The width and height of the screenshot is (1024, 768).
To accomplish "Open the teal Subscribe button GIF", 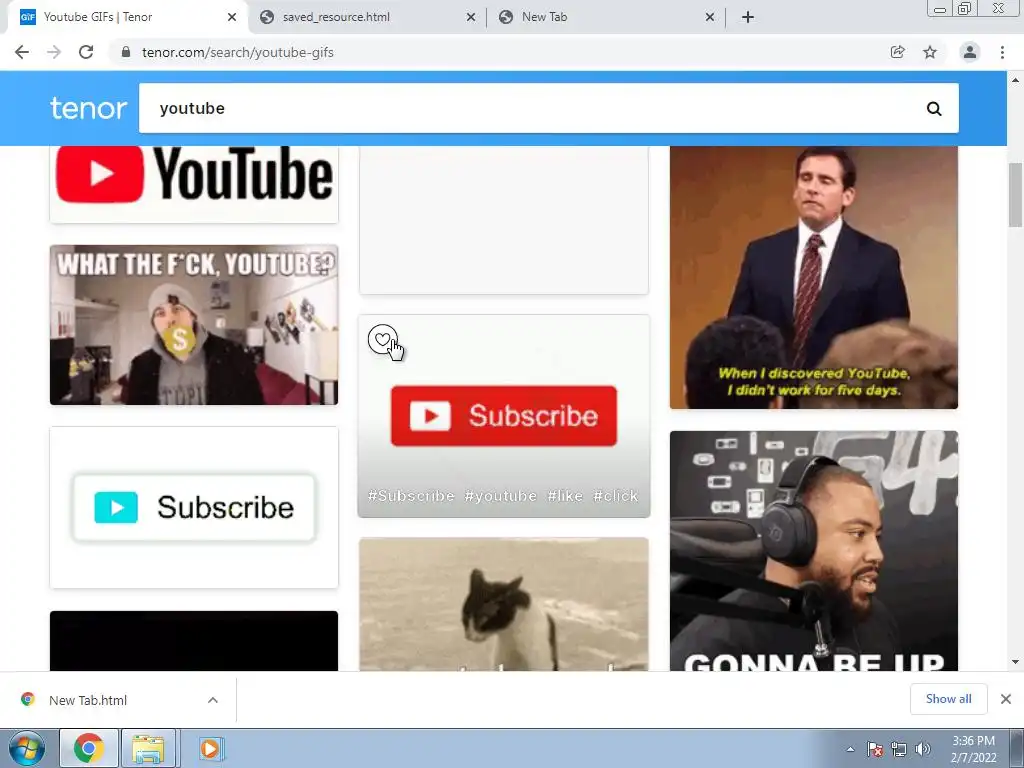I will [x=194, y=507].
